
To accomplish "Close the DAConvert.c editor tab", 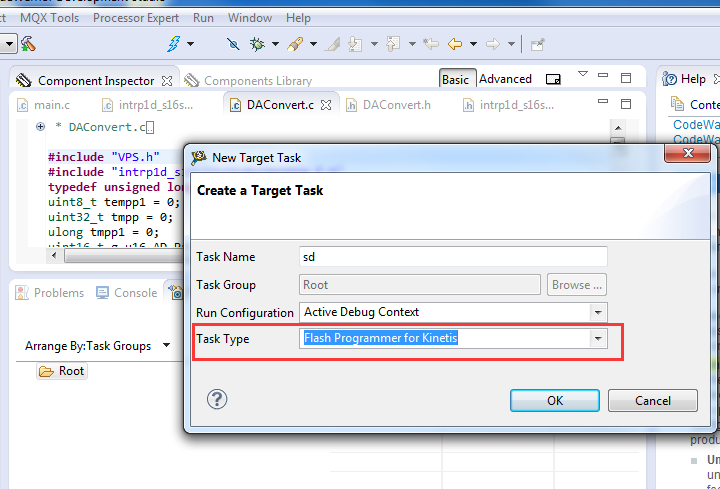I will tap(326, 105).
